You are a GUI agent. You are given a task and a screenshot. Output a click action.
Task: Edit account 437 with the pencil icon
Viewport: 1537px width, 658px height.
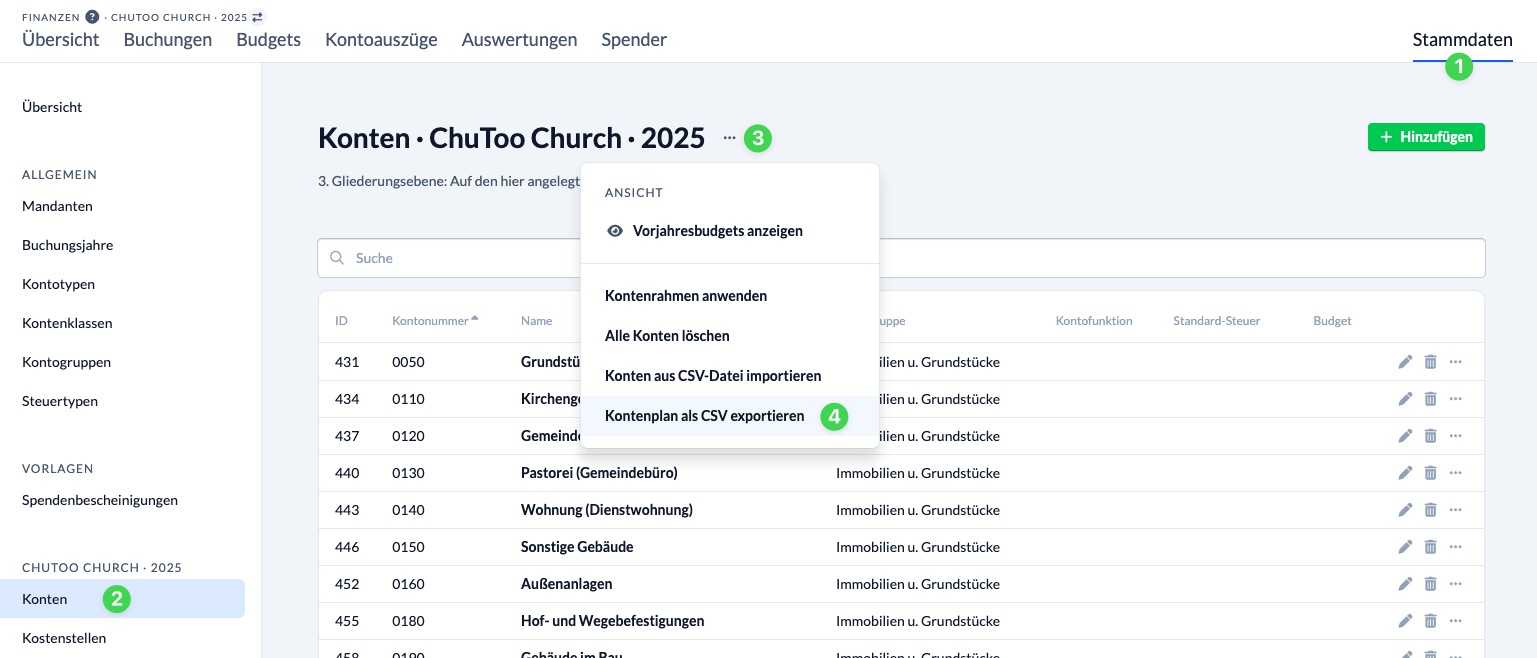coord(1405,436)
